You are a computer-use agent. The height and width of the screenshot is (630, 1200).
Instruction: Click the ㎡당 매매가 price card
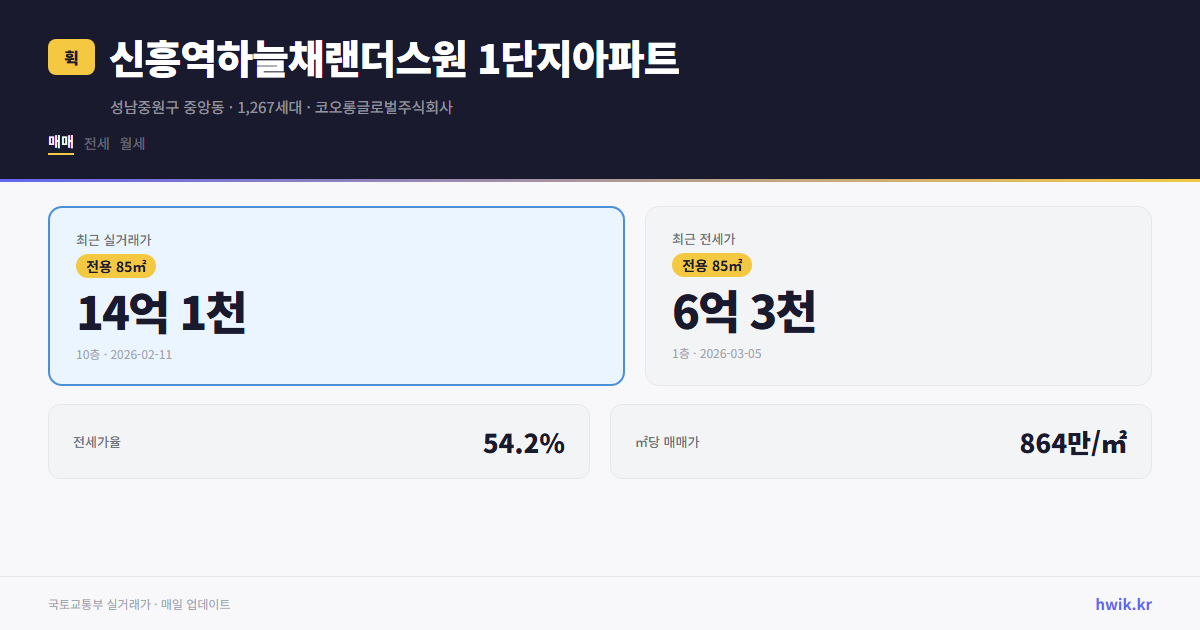pyautogui.click(x=880, y=441)
